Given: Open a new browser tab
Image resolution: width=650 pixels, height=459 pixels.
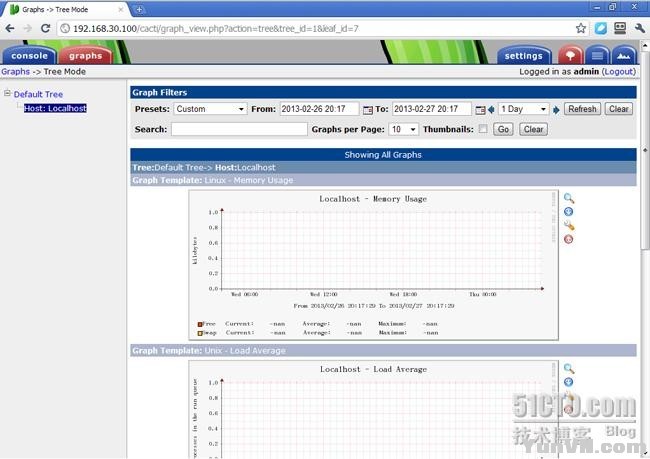Looking at the screenshot, I should pyautogui.click(x=139, y=9).
